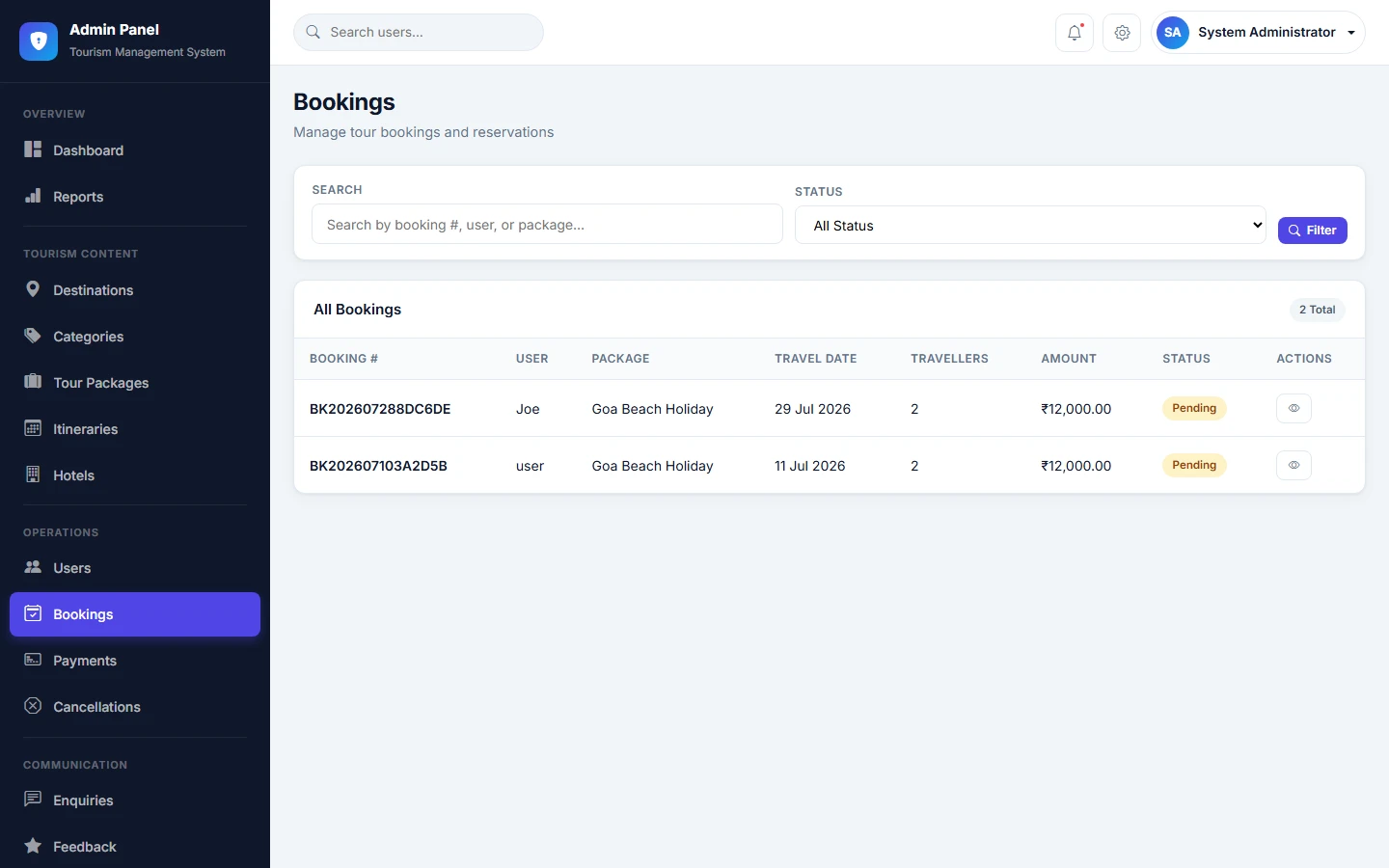View booking BK202607288DC6DE with eye icon

(x=1294, y=408)
